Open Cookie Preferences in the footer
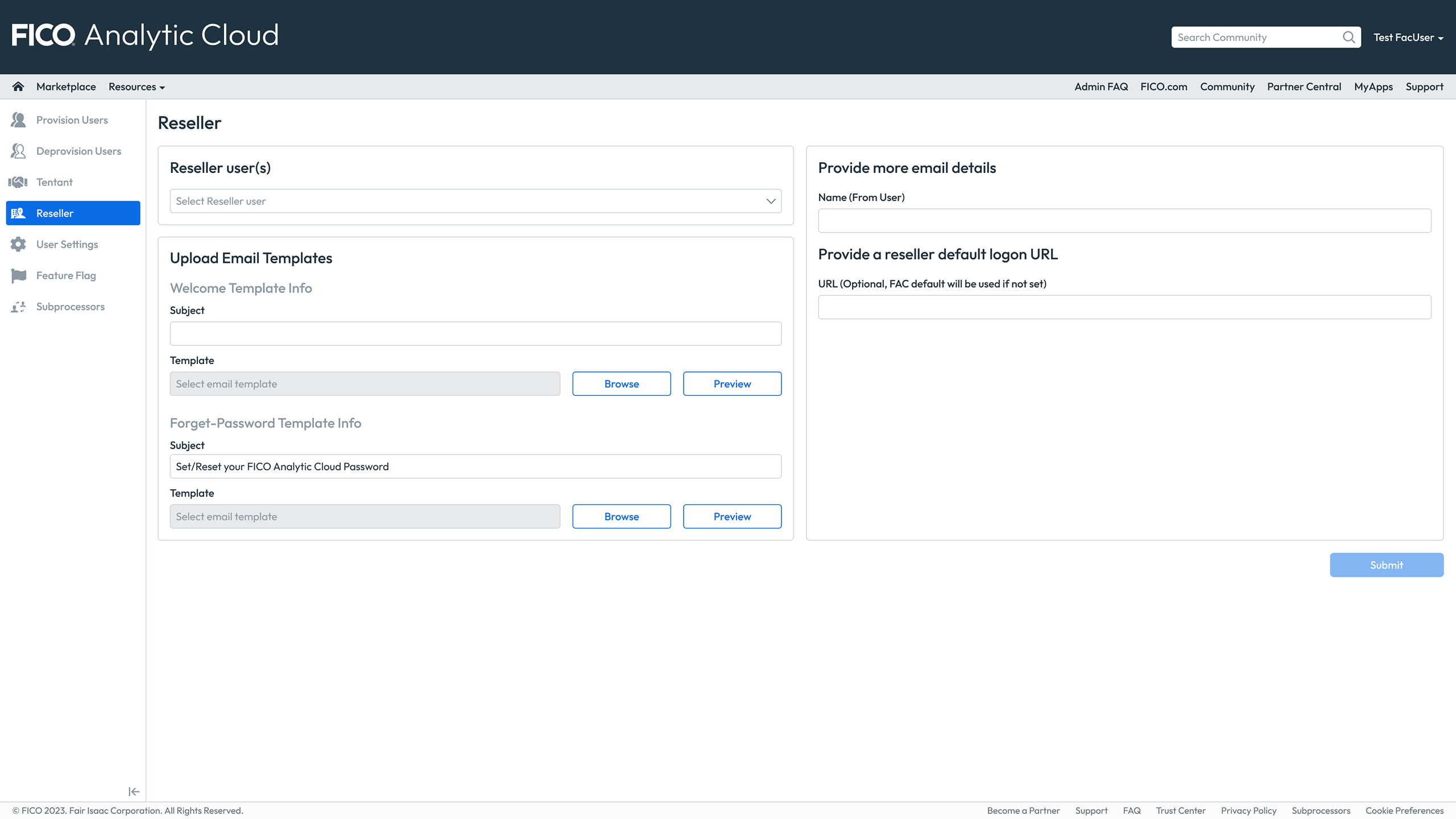This screenshot has height=819, width=1456. (x=1405, y=811)
